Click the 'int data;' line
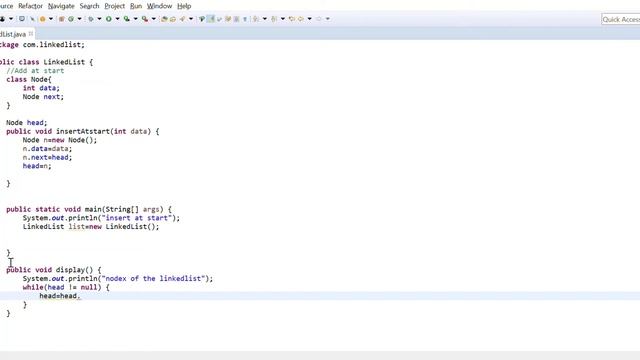 tap(41, 88)
